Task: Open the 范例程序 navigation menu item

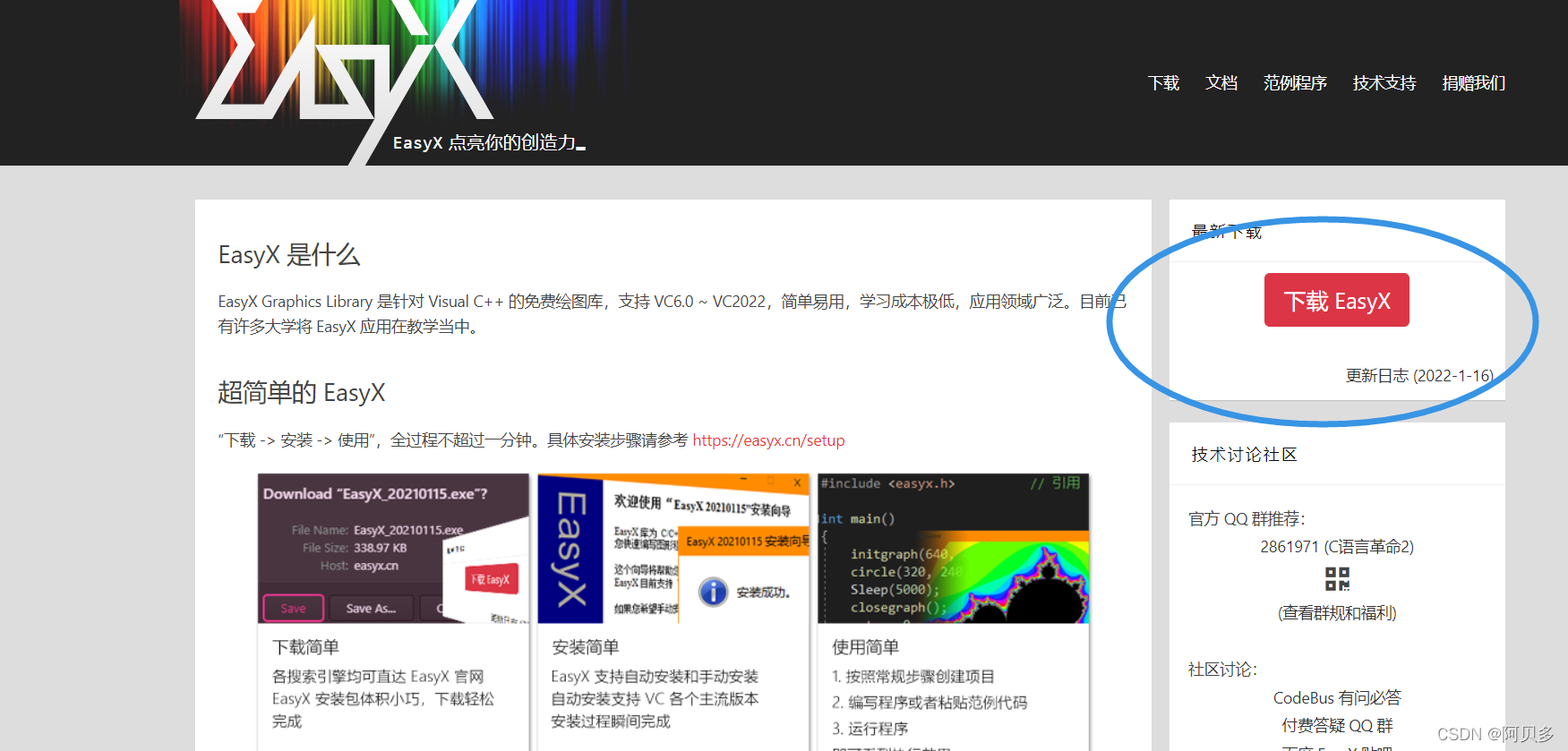Action: pos(1295,83)
